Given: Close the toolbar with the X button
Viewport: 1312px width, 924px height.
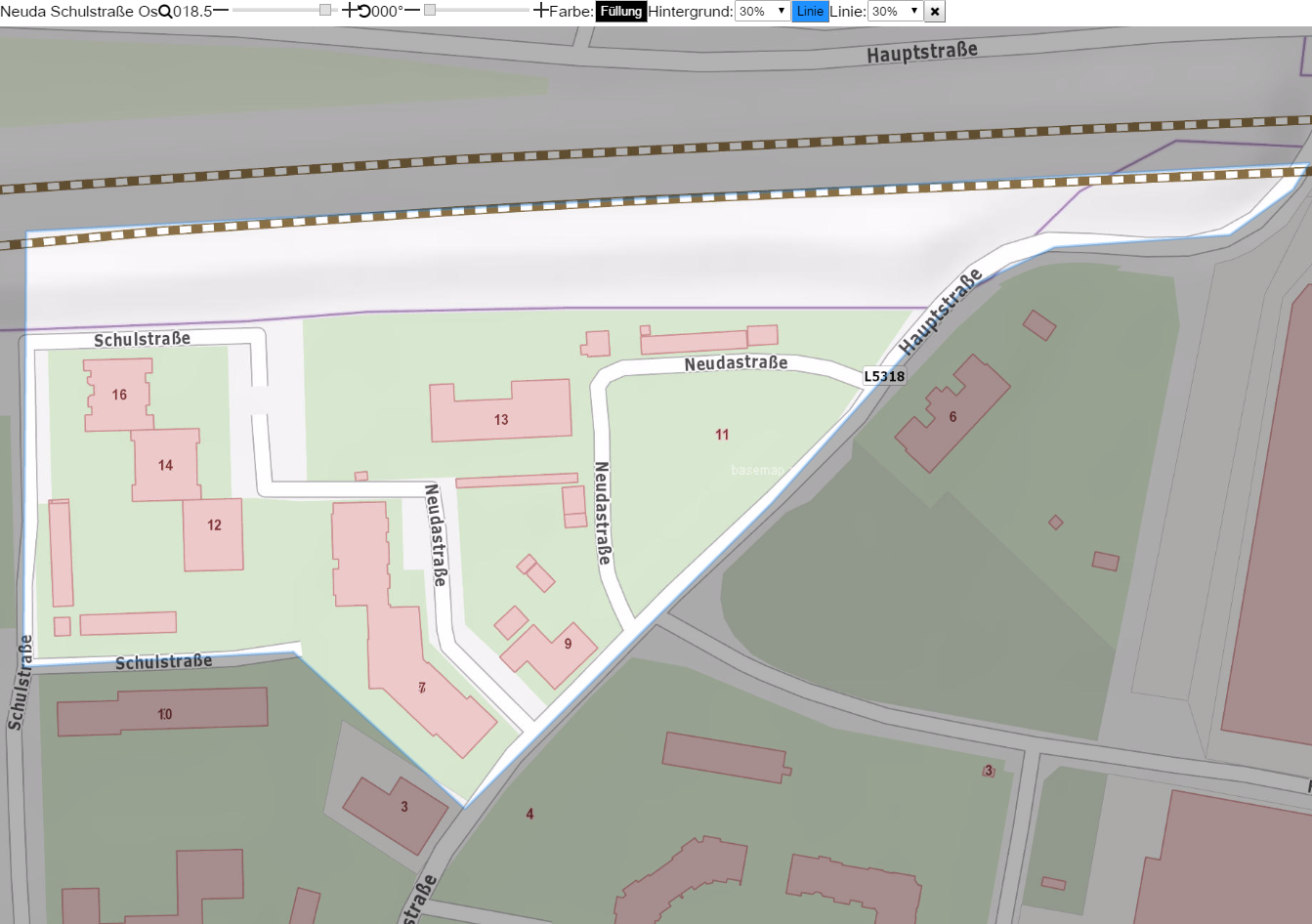Looking at the screenshot, I should point(935,12).
